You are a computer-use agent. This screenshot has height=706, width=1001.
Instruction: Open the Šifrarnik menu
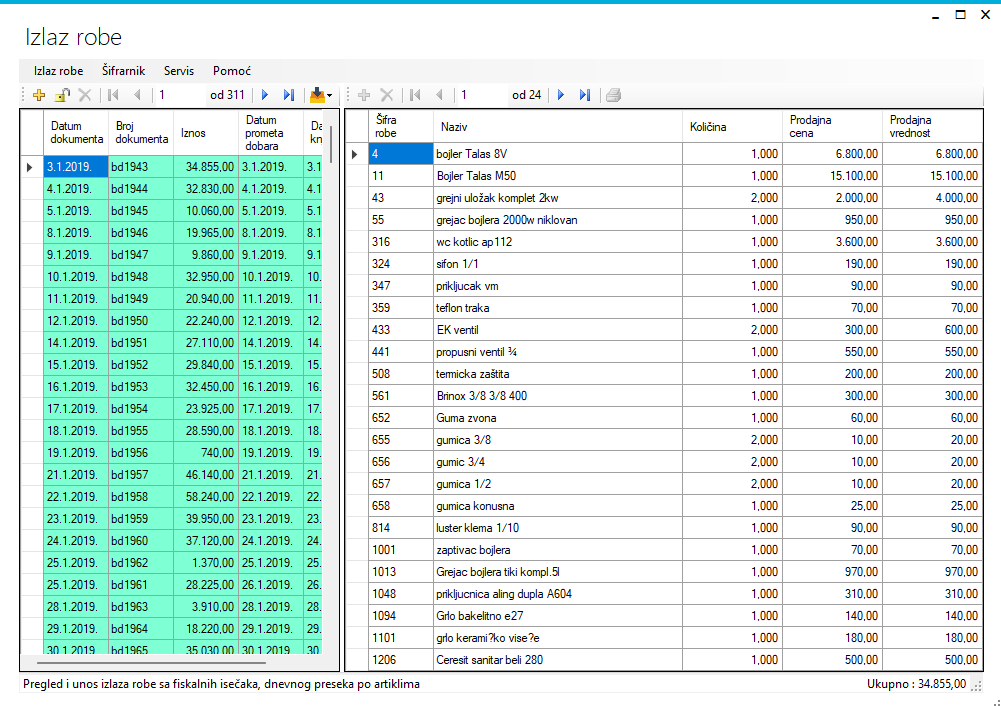123,71
